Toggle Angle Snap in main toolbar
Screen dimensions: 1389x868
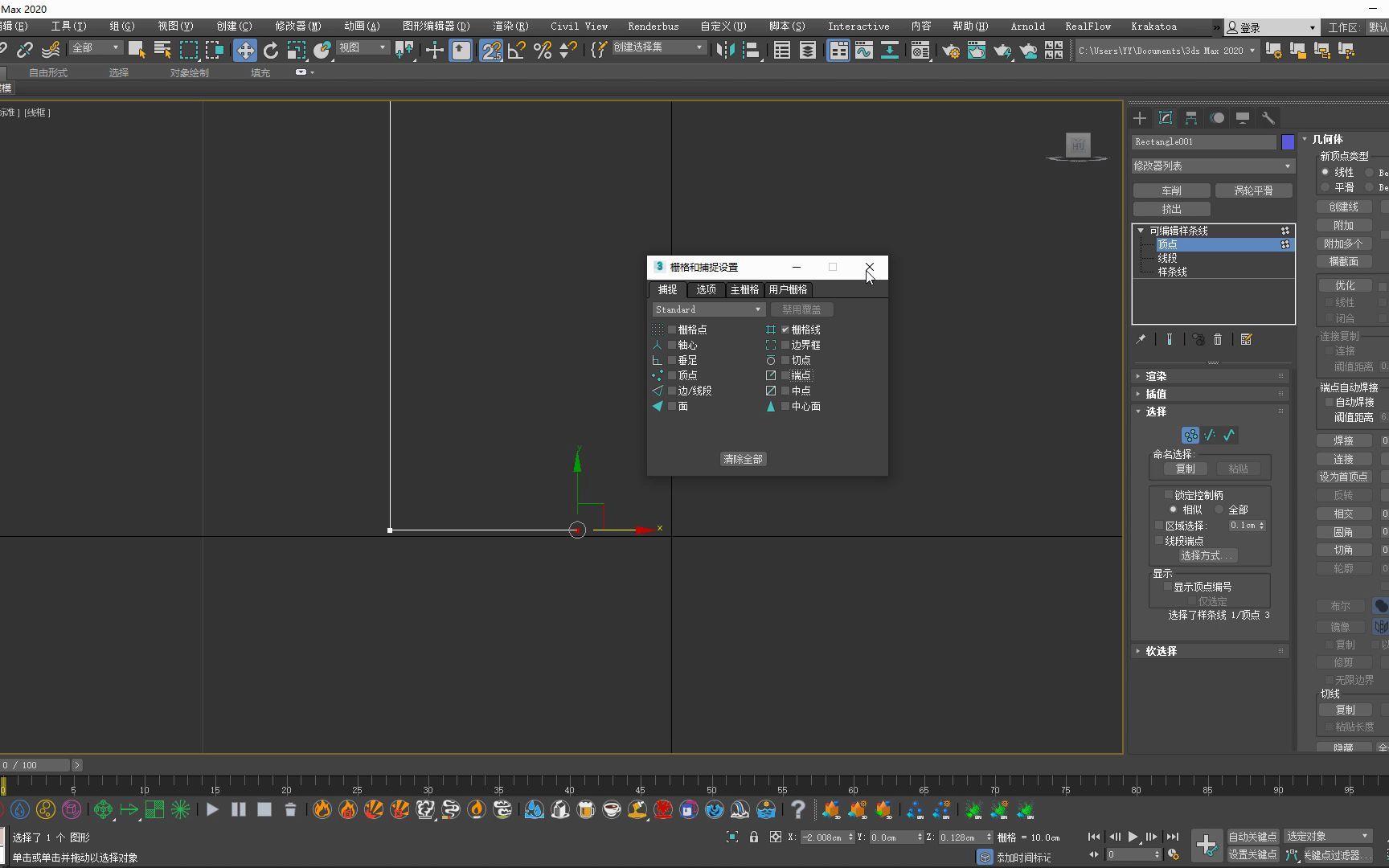pyautogui.click(x=516, y=50)
